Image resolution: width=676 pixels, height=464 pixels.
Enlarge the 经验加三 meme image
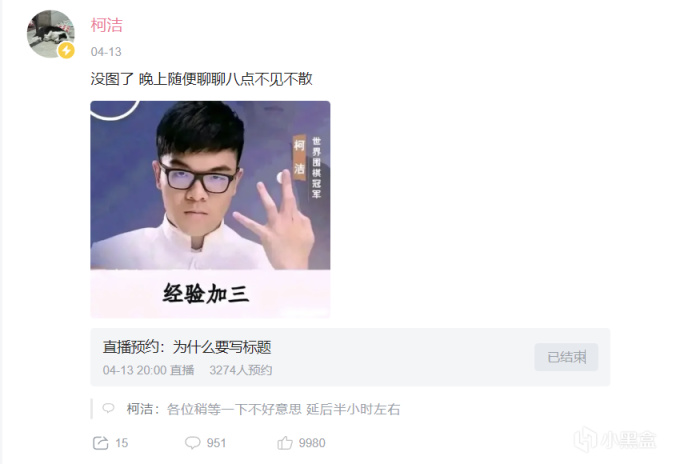210,210
